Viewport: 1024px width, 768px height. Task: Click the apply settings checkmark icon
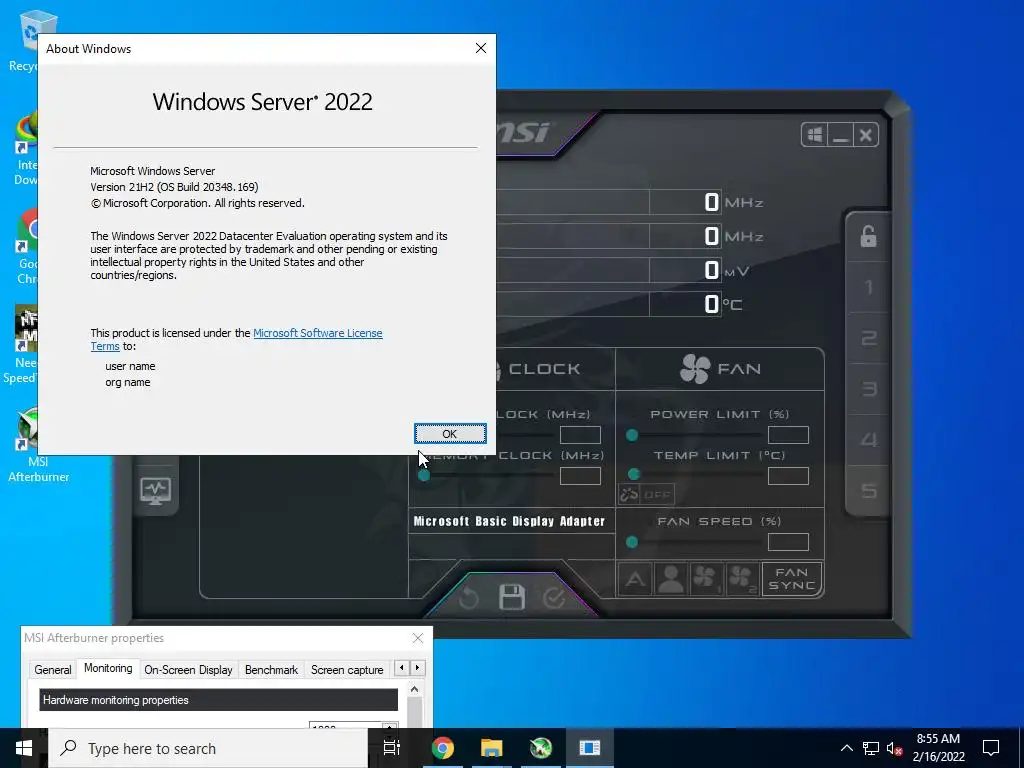pyautogui.click(x=554, y=598)
